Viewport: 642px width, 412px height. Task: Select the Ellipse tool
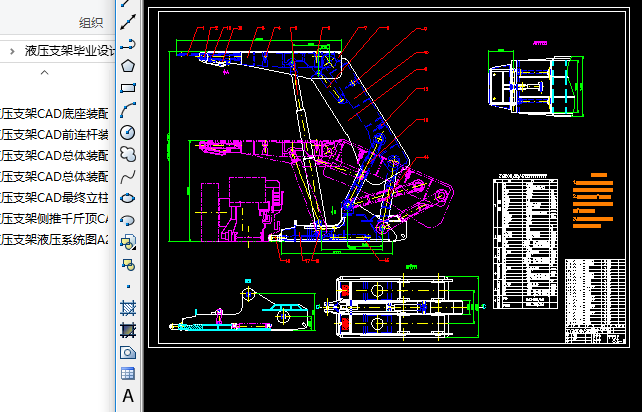click(x=128, y=198)
